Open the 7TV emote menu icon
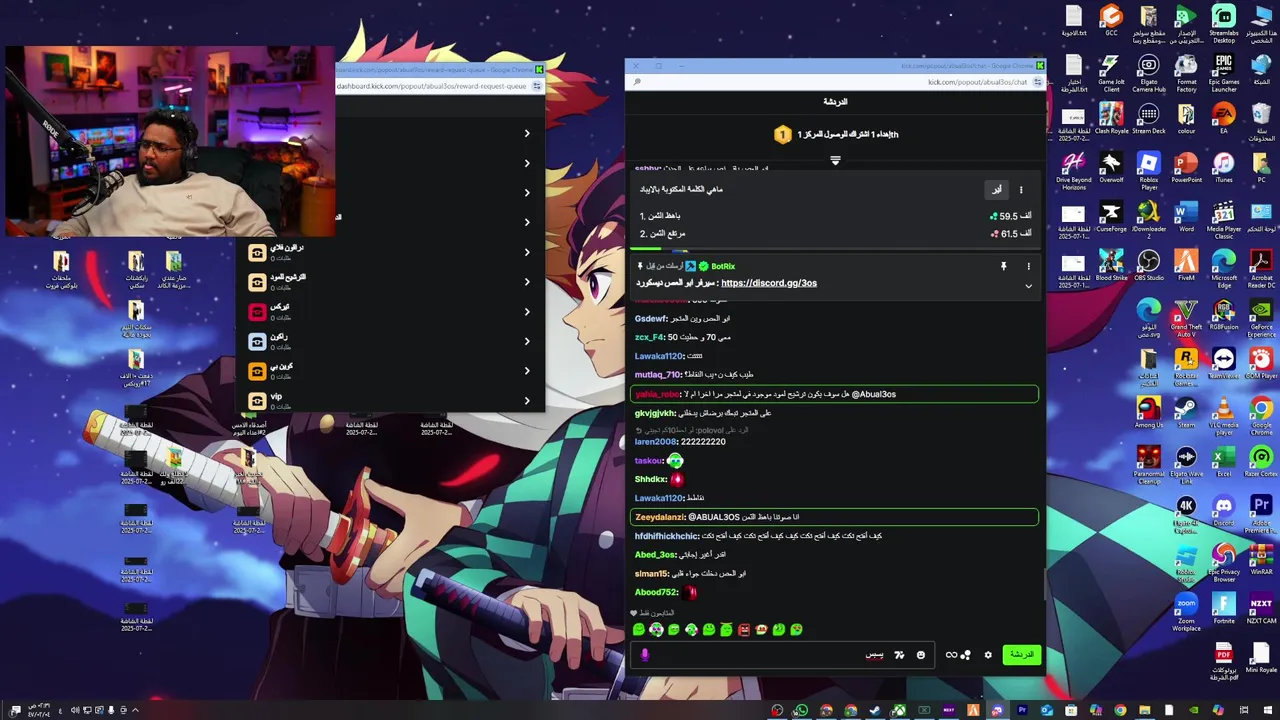This screenshot has height=720, width=1280. pos(899,655)
